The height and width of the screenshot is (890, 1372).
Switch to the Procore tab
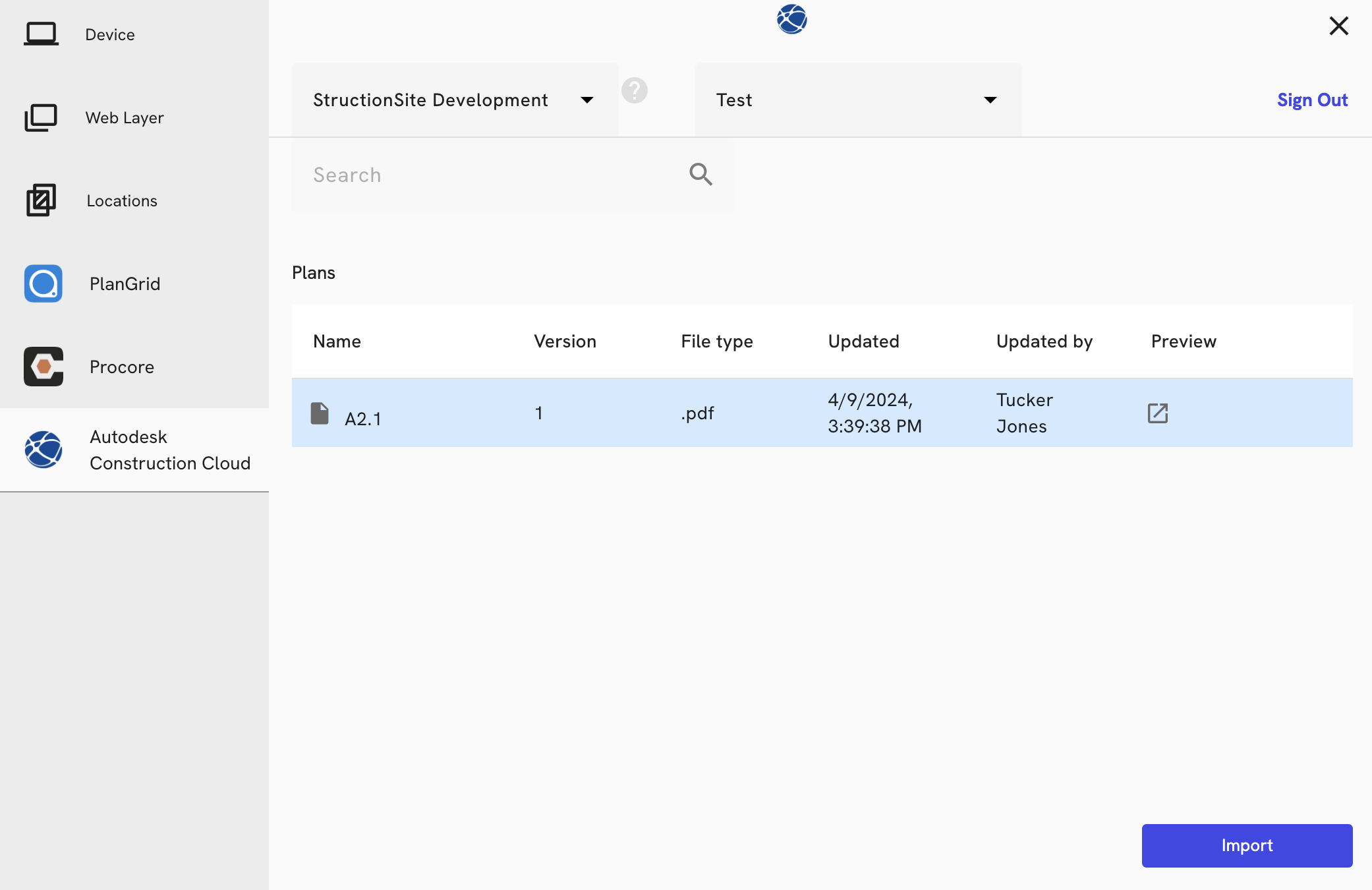[x=121, y=367]
